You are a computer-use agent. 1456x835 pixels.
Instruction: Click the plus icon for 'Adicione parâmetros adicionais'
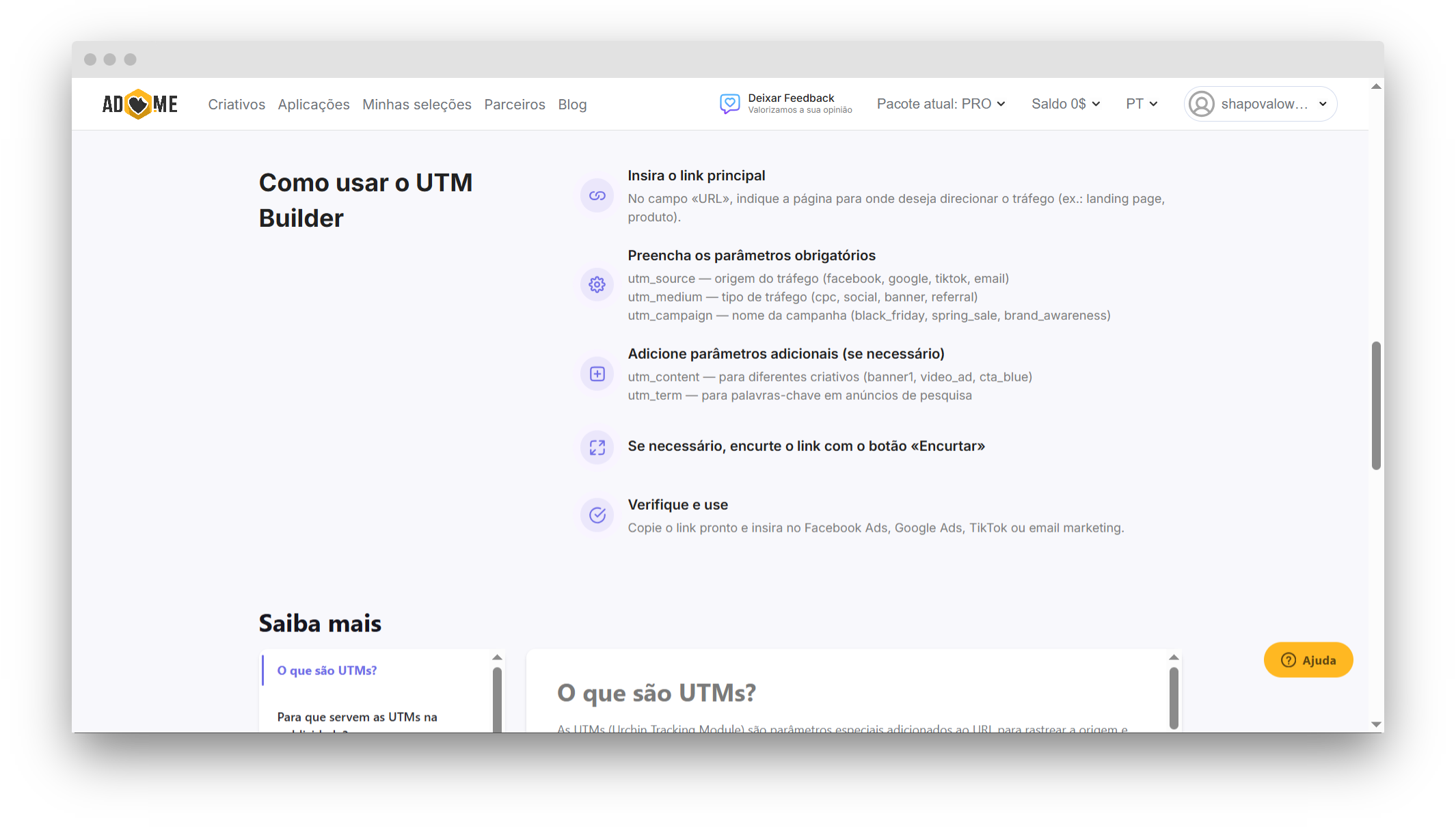click(597, 374)
